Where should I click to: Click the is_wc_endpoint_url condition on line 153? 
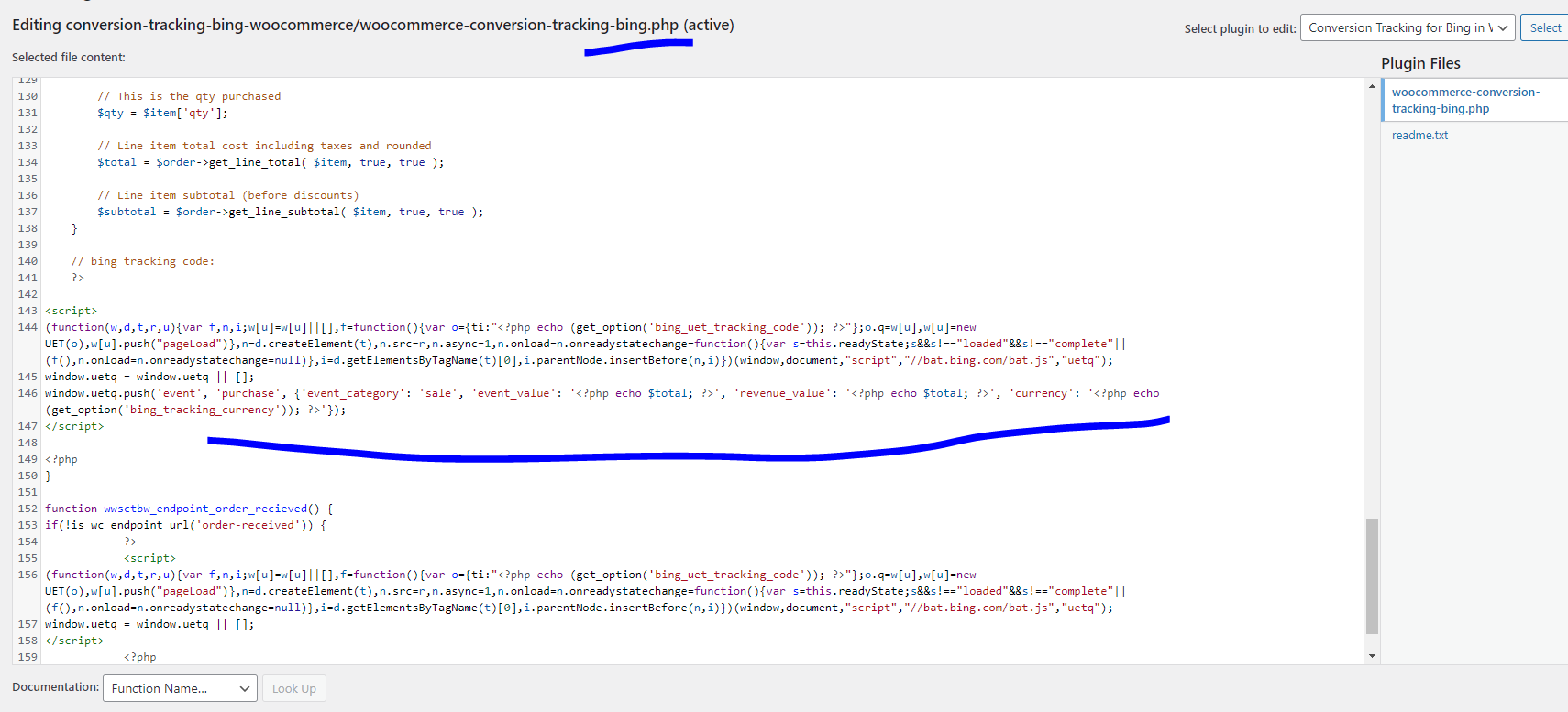186,525
